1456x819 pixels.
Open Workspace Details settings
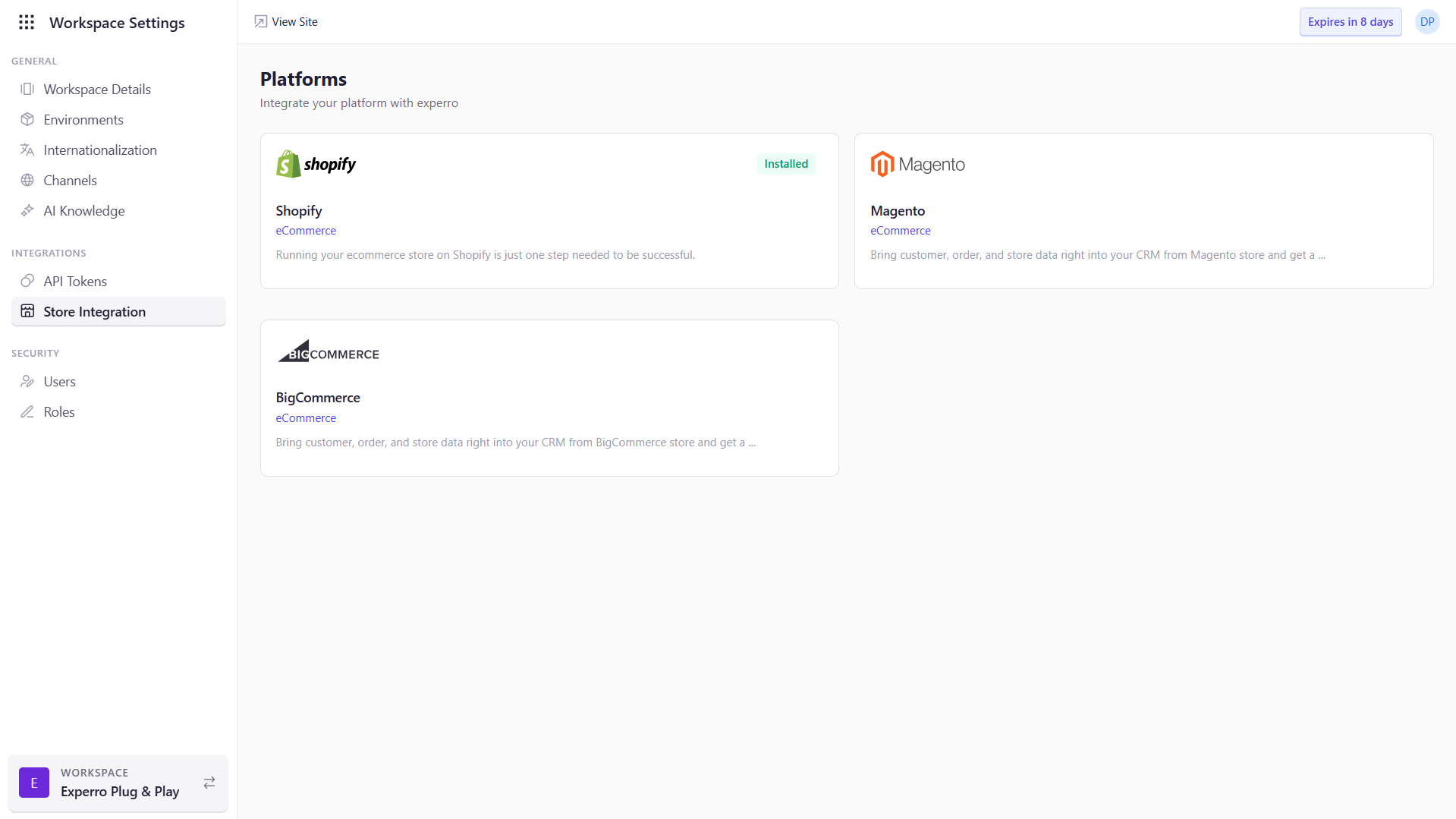tap(118, 89)
